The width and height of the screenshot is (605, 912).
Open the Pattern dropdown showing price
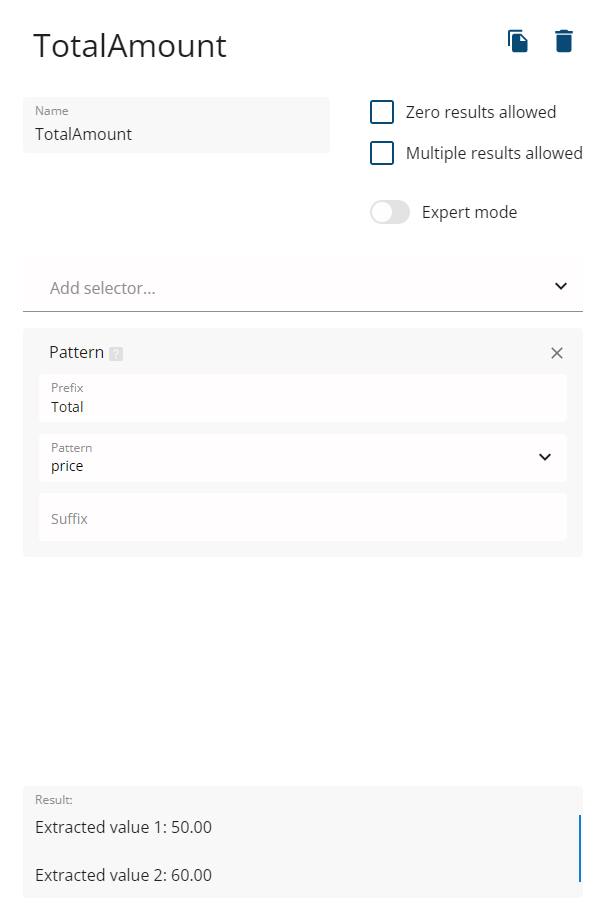[x=290, y=458]
